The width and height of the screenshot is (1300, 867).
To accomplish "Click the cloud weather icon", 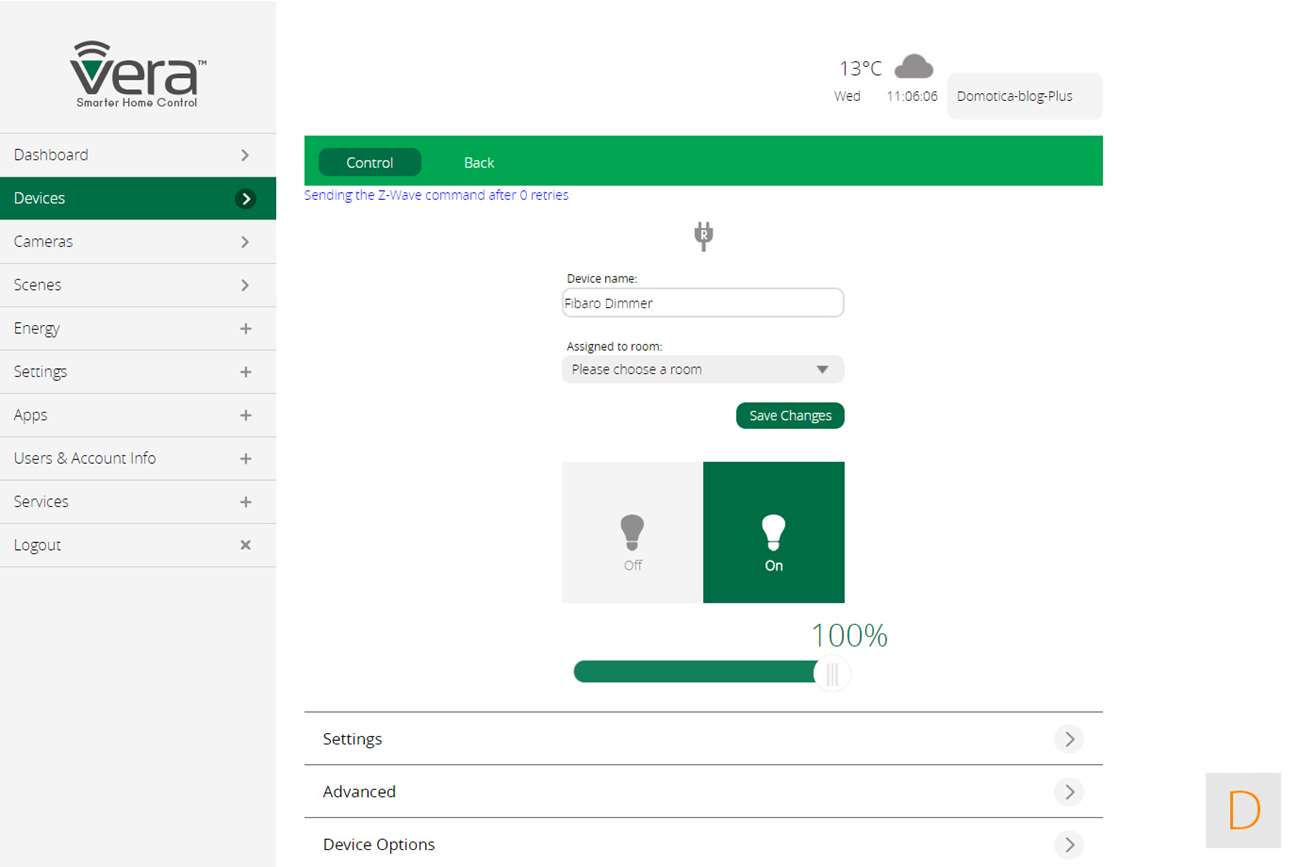I will (913, 67).
